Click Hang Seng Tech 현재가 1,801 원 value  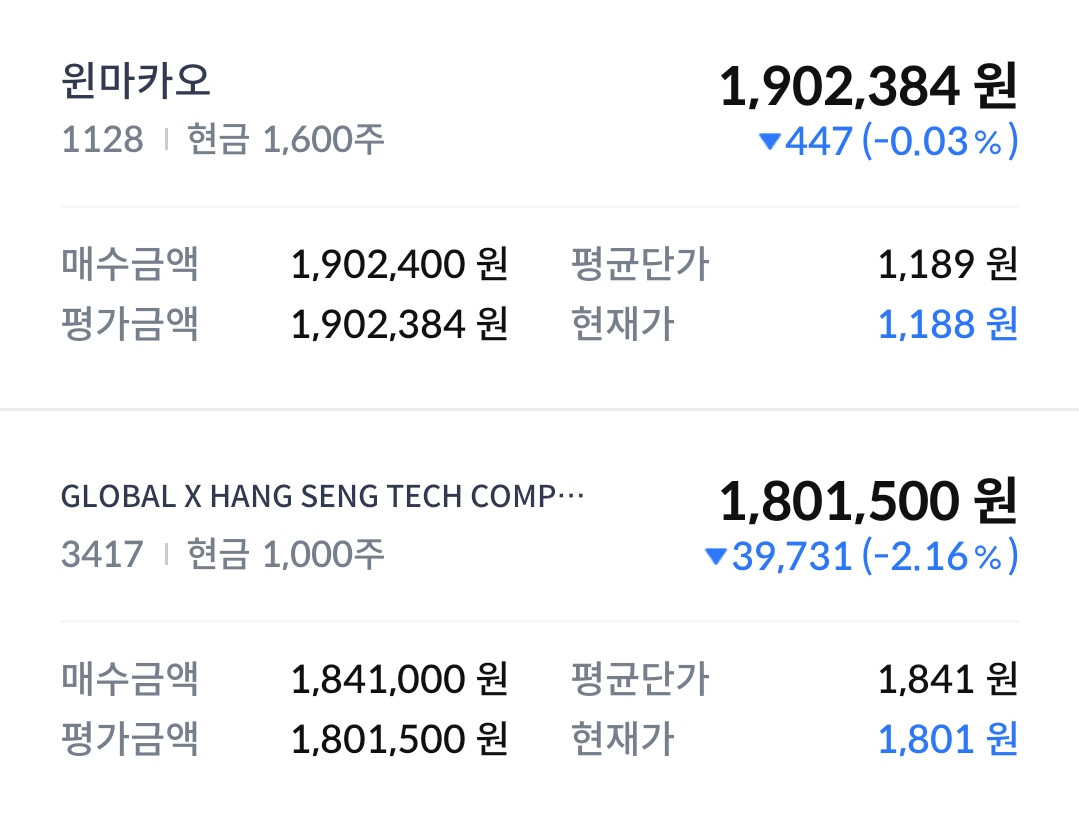[947, 739]
